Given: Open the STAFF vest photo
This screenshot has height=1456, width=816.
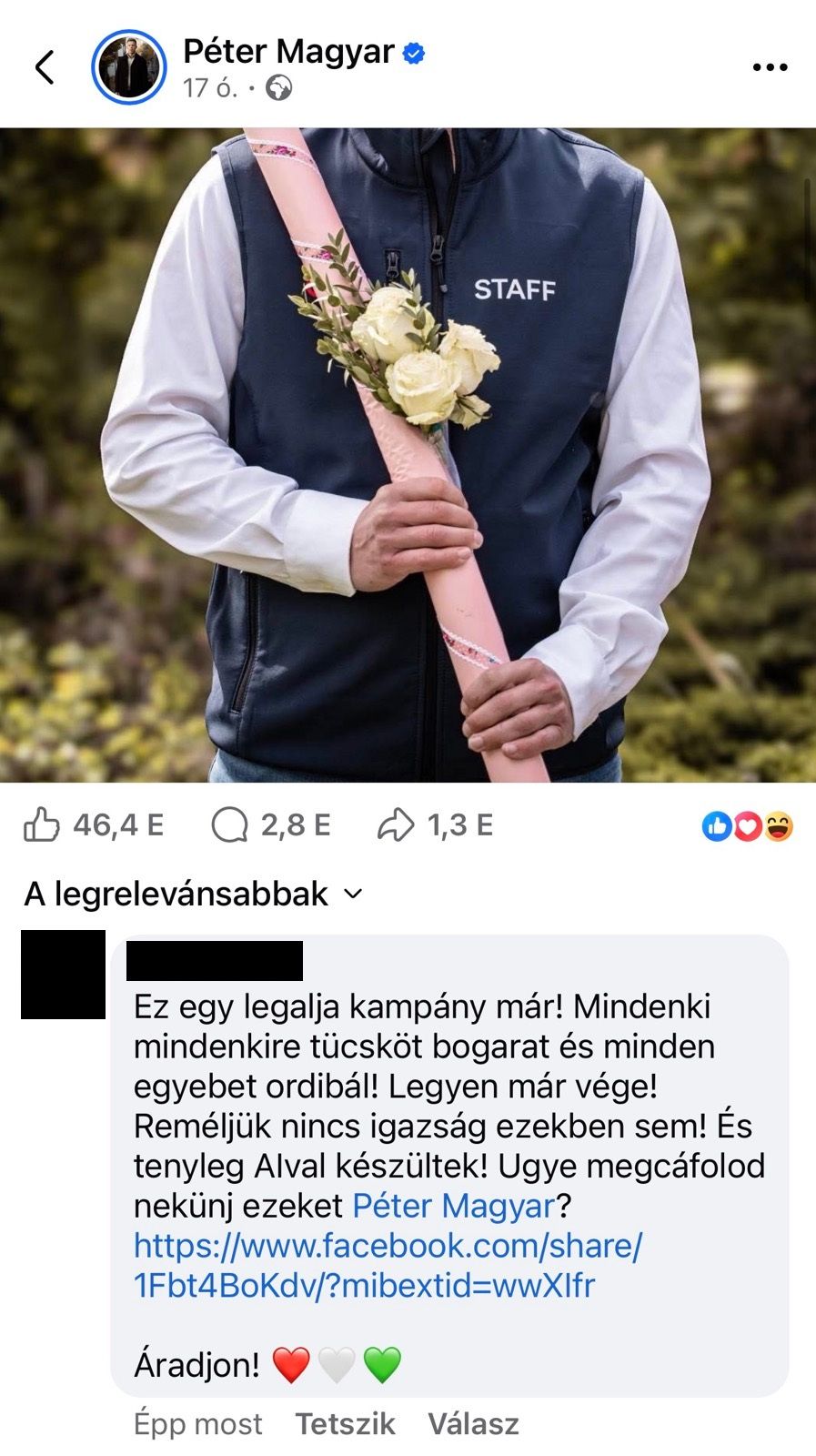Looking at the screenshot, I should (408, 455).
